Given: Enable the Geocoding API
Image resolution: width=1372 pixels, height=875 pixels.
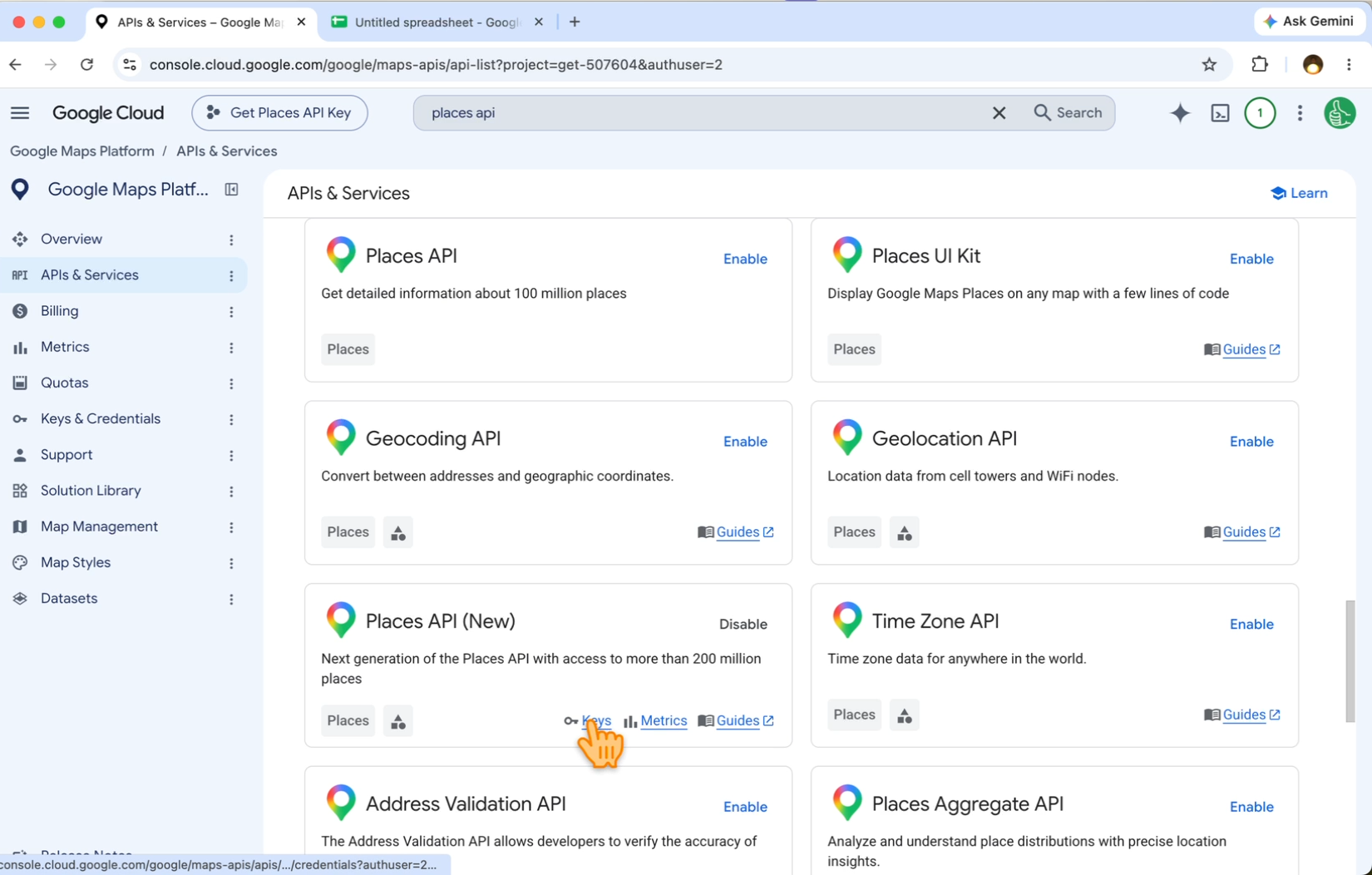Looking at the screenshot, I should [x=745, y=442].
